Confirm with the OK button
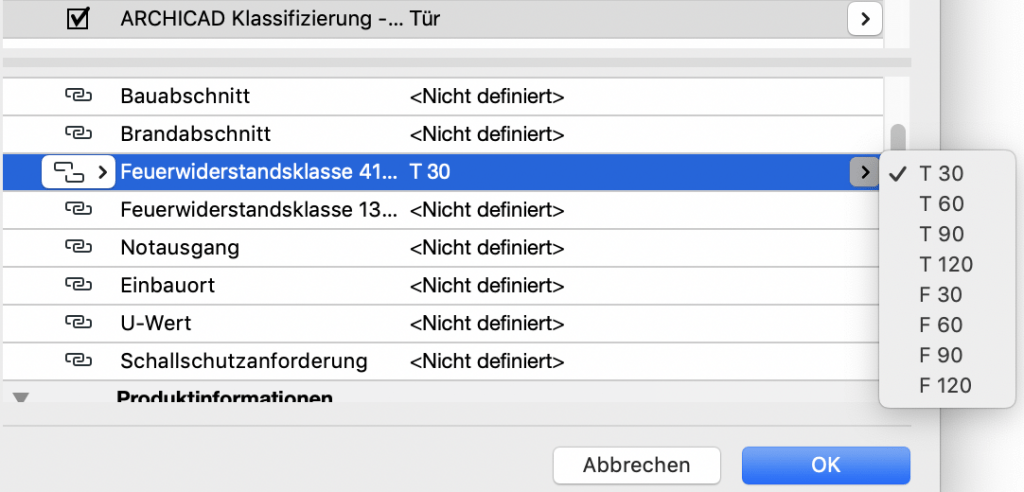 coord(825,465)
